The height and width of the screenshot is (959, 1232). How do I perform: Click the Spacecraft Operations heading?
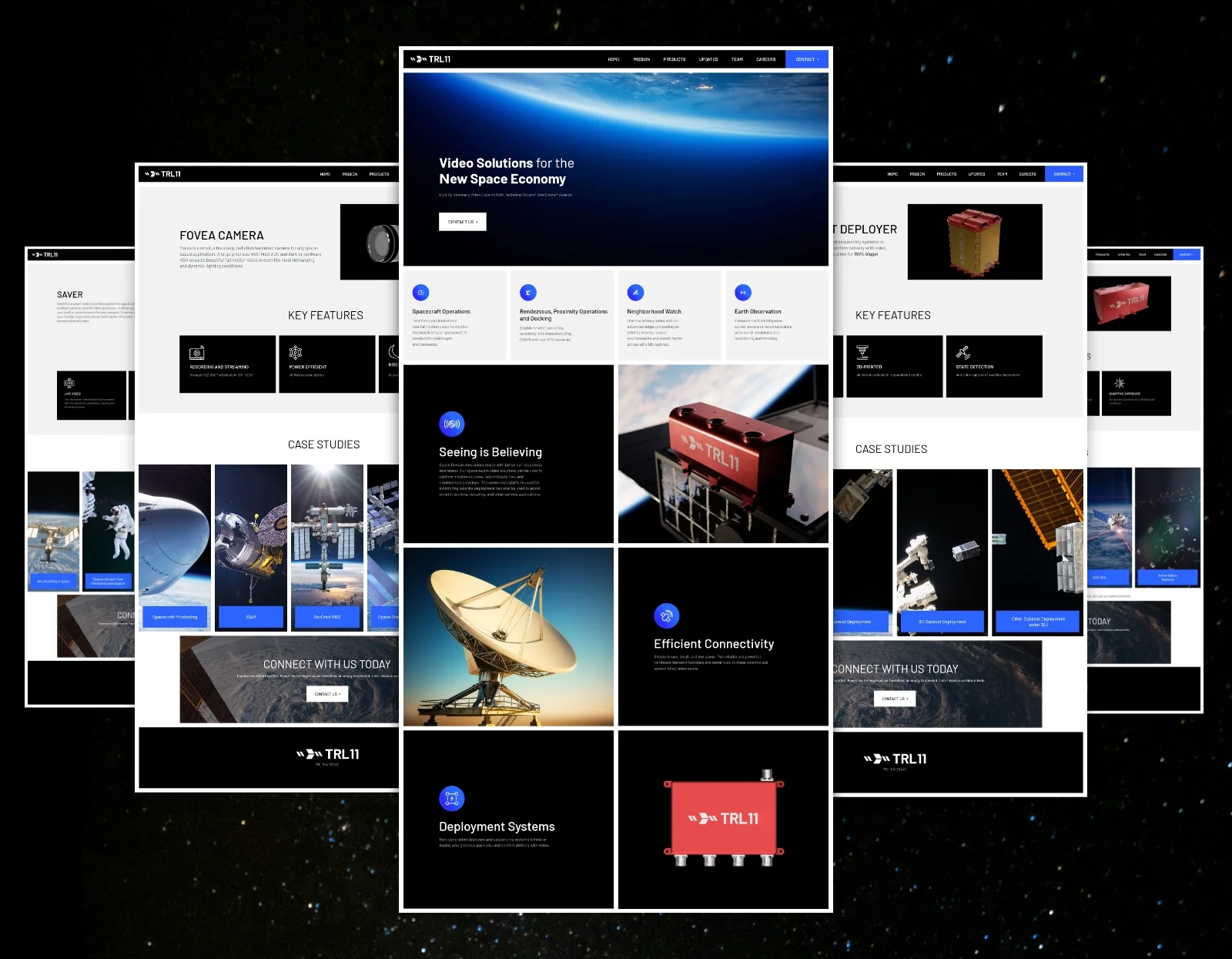click(441, 312)
